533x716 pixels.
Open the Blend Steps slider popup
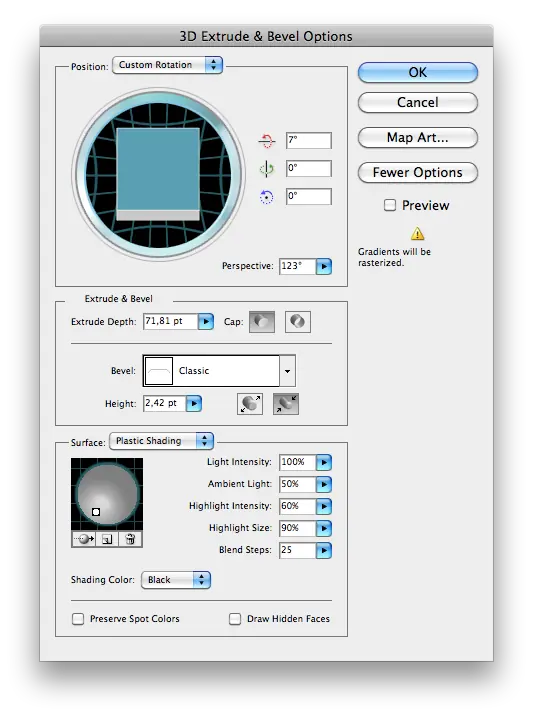[x=324, y=550]
